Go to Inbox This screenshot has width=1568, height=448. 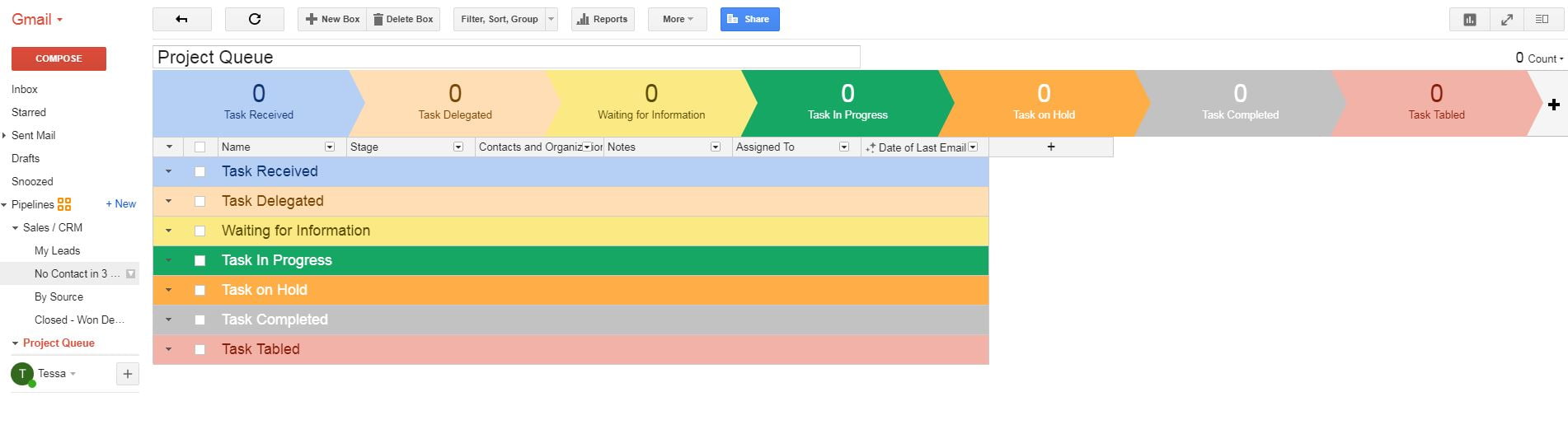[25, 89]
